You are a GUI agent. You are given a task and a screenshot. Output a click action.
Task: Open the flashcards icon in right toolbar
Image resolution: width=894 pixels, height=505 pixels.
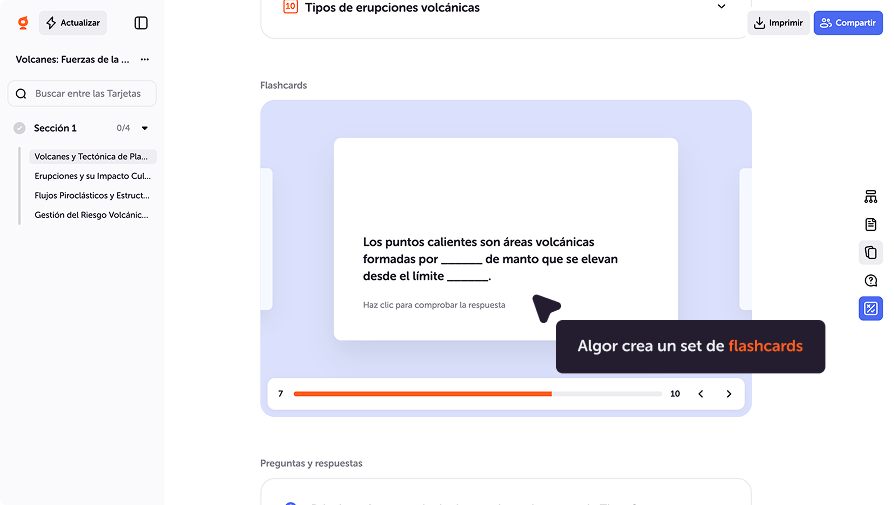point(871,252)
